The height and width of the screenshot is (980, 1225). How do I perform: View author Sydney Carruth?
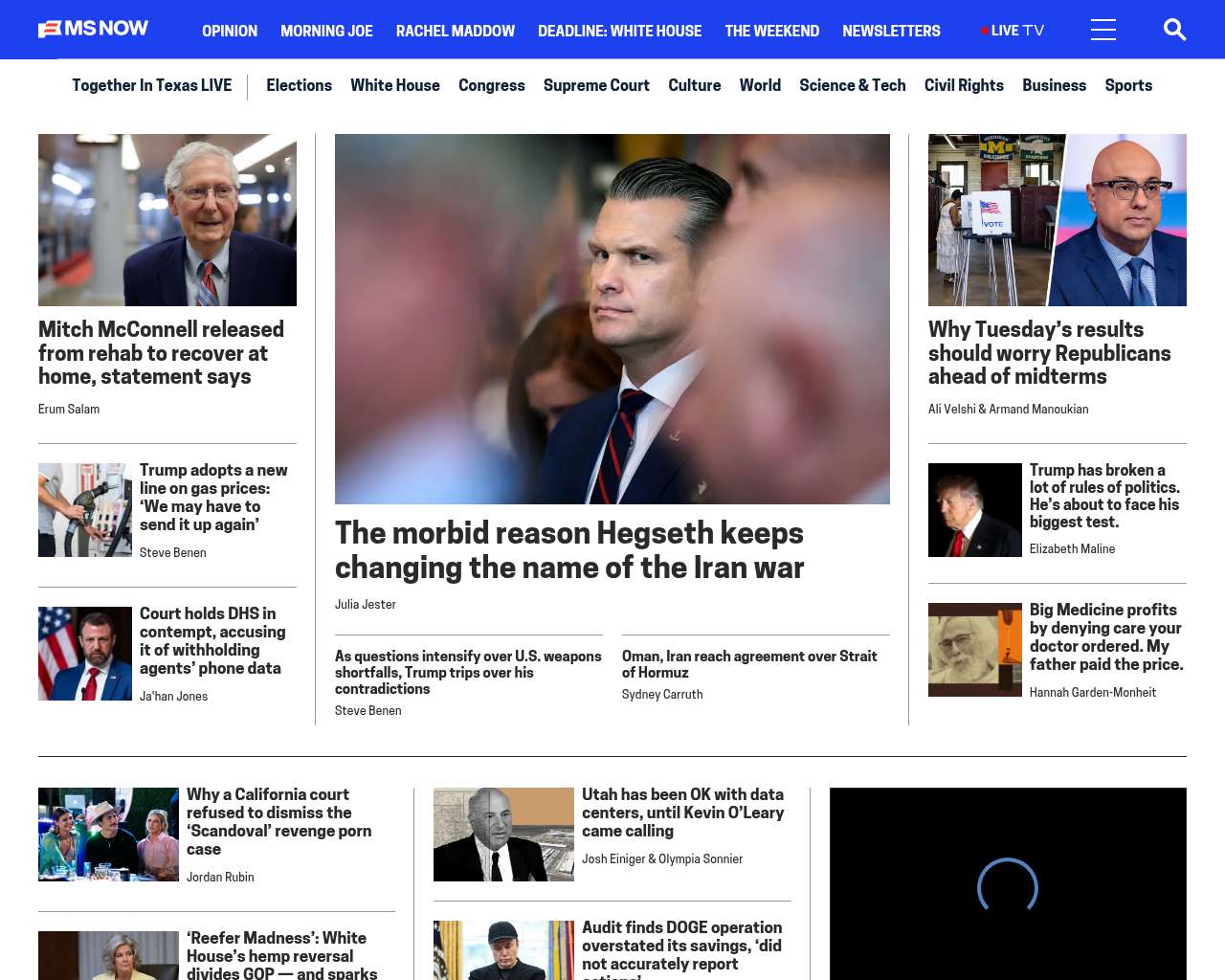pos(662,694)
